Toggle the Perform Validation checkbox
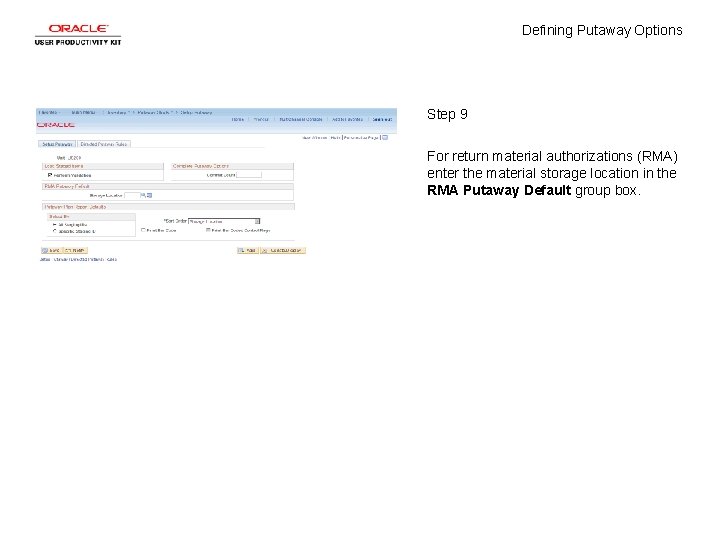The height and width of the screenshot is (540, 720). pyautogui.click(x=50, y=175)
